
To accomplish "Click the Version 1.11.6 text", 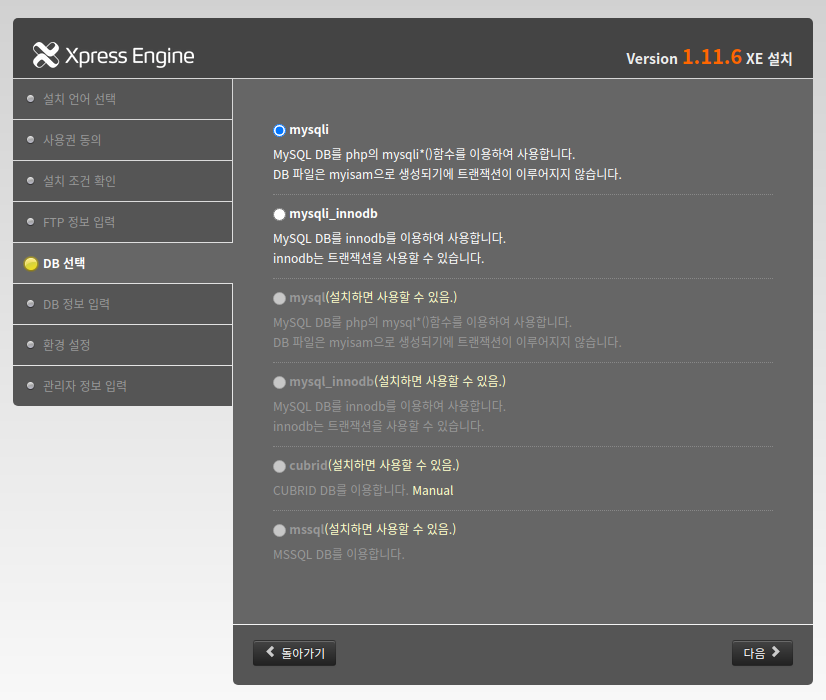I will point(684,57).
